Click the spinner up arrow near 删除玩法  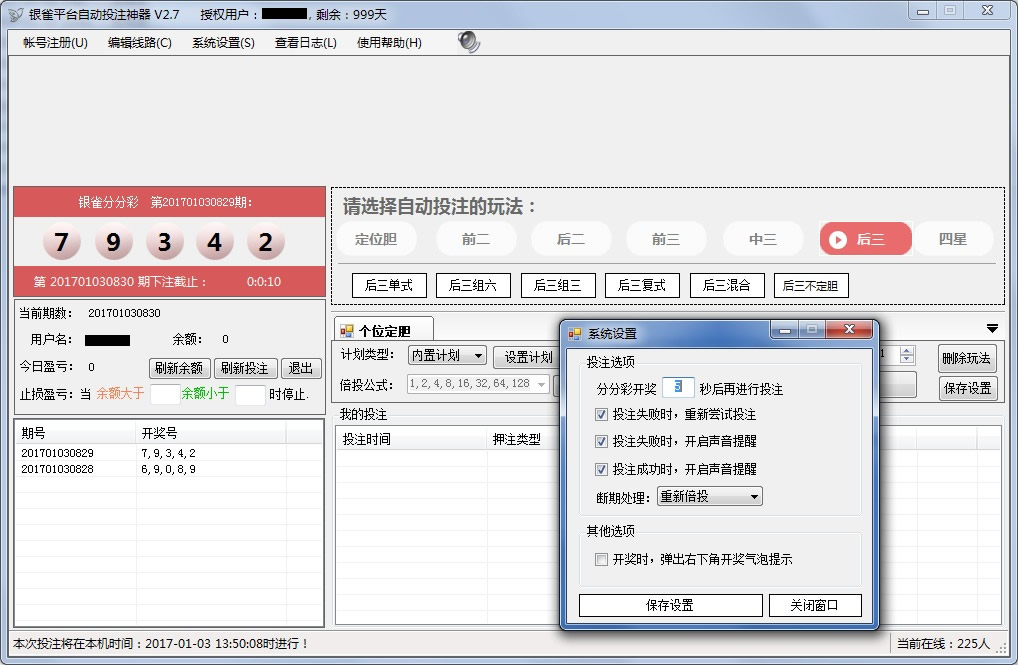pyautogui.click(x=906, y=351)
